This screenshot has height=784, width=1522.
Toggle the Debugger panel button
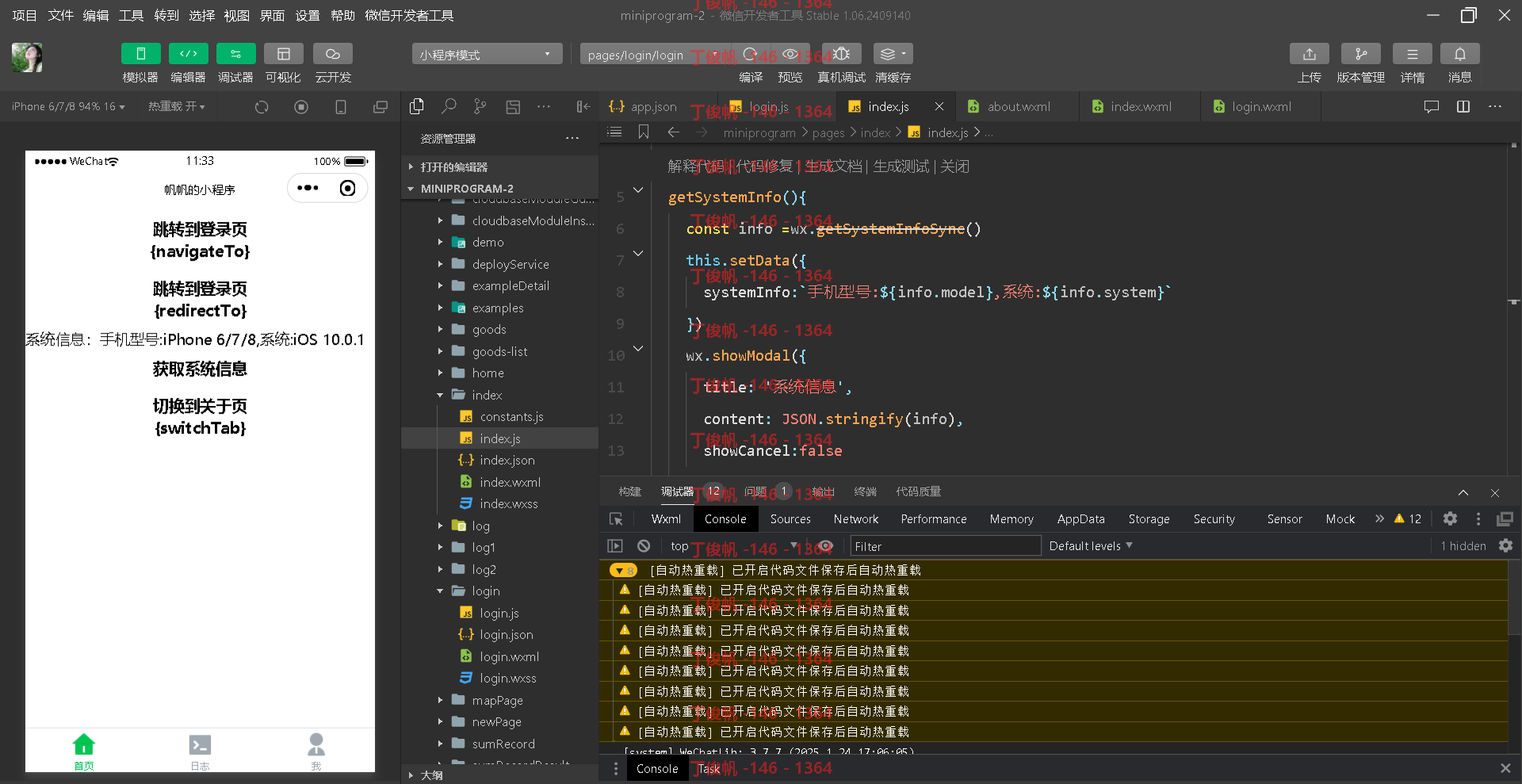click(235, 54)
